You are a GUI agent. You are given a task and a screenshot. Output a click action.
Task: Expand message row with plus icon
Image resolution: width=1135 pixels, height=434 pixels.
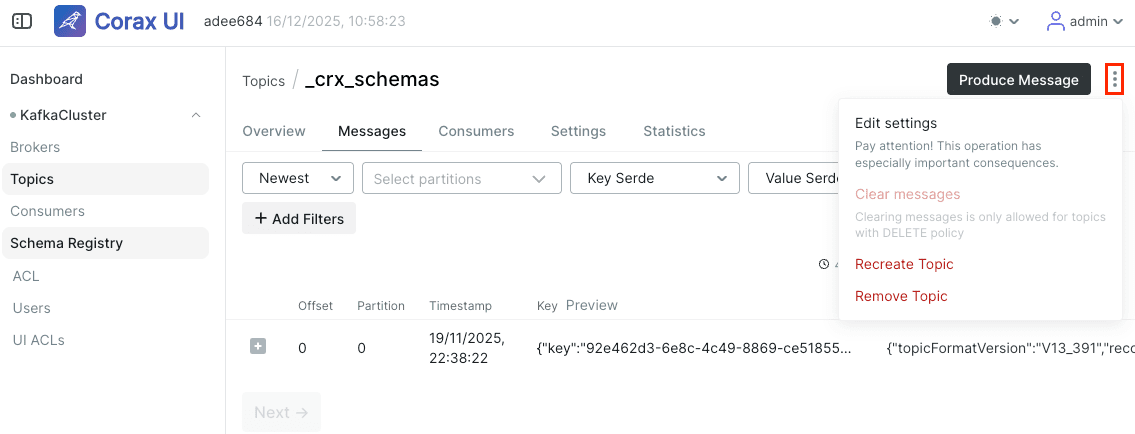click(258, 347)
